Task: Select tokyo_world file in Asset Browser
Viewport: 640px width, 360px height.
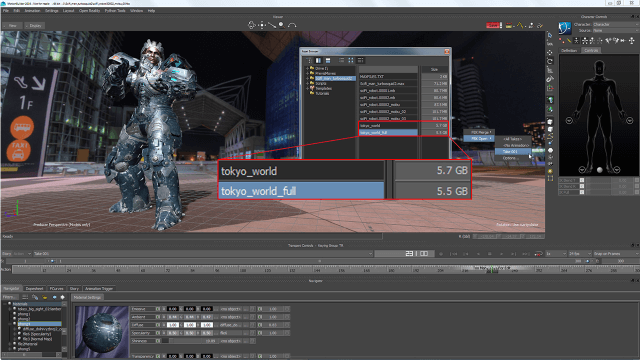Action: click(x=388, y=126)
